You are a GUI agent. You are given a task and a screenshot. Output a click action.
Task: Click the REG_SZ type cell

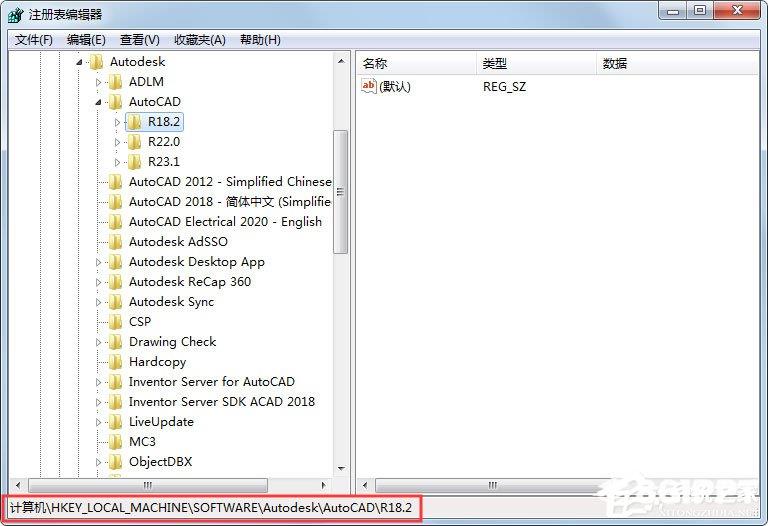point(504,87)
